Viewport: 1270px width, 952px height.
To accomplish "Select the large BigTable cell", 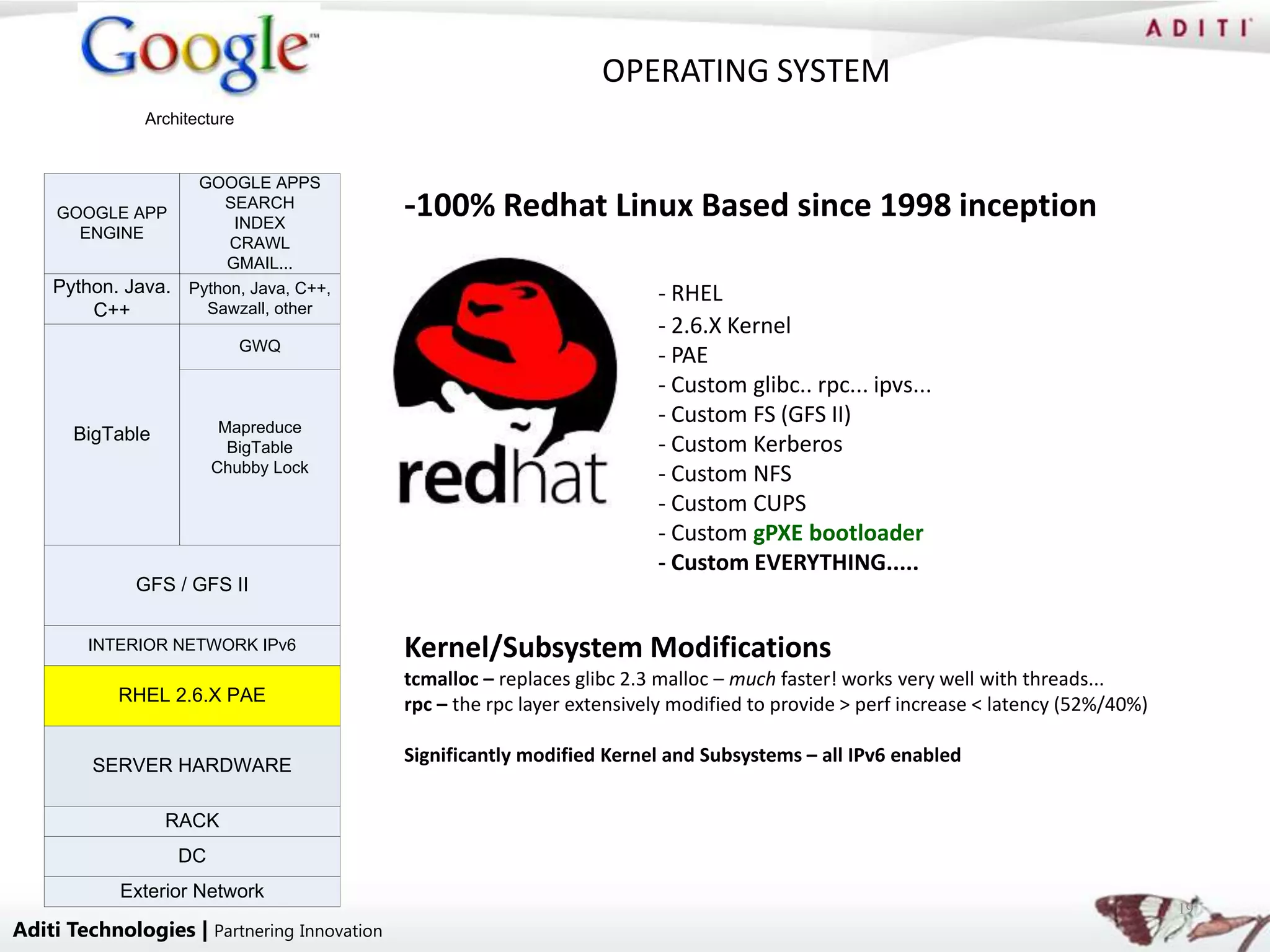I will coord(112,434).
